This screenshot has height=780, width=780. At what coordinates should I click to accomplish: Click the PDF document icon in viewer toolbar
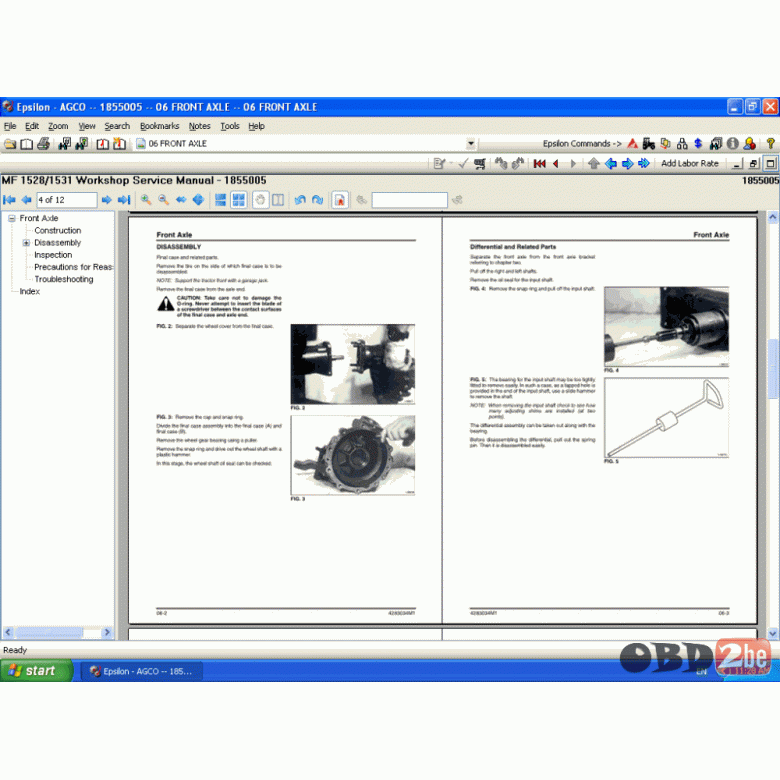(x=340, y=200)
